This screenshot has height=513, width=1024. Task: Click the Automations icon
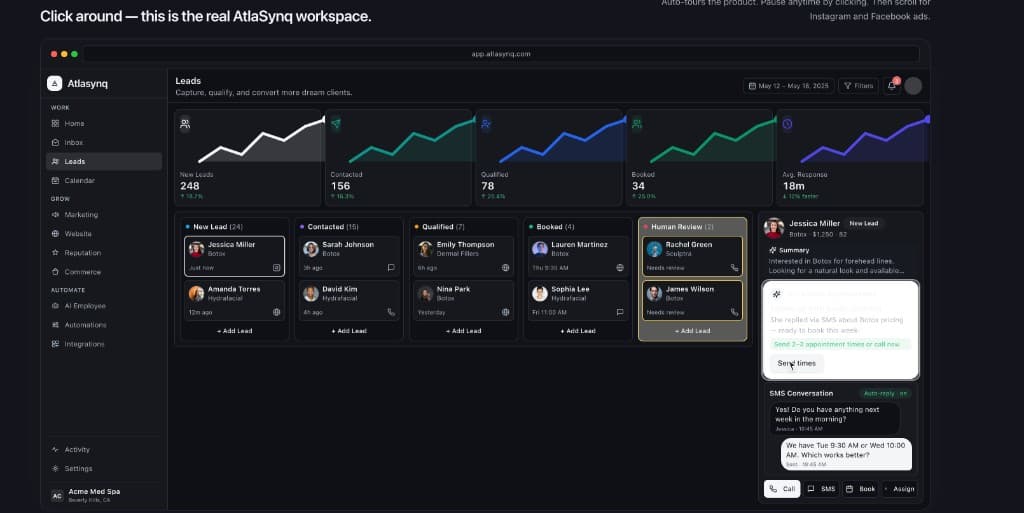click(x=56, y=324)
